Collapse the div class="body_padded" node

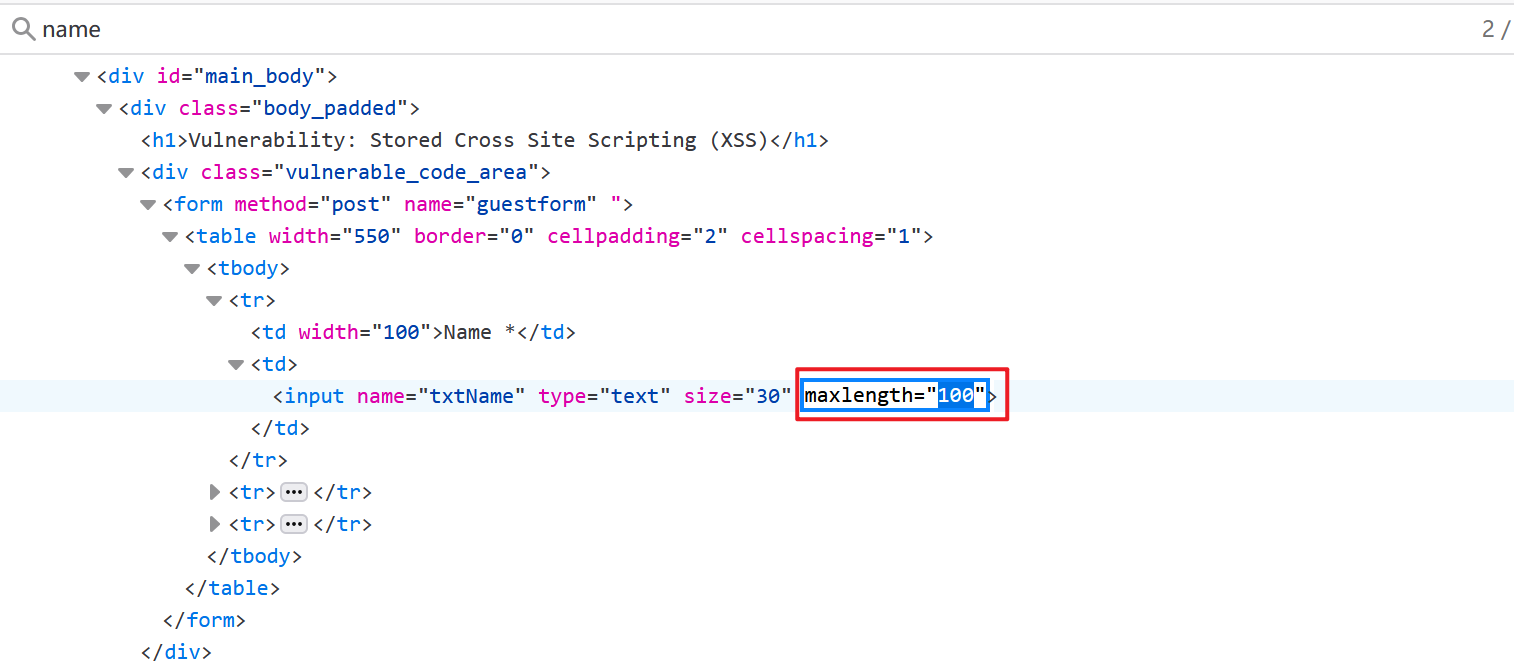coord(104,108)
